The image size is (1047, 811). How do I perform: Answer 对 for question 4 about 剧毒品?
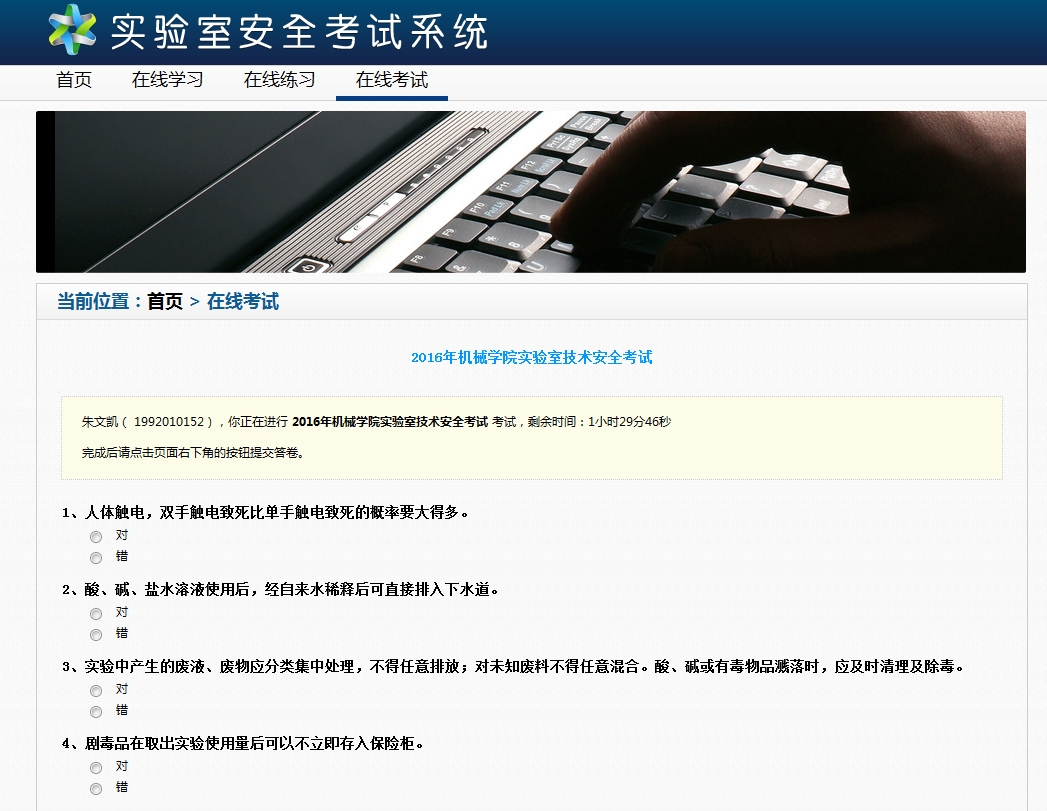[96, 768]
